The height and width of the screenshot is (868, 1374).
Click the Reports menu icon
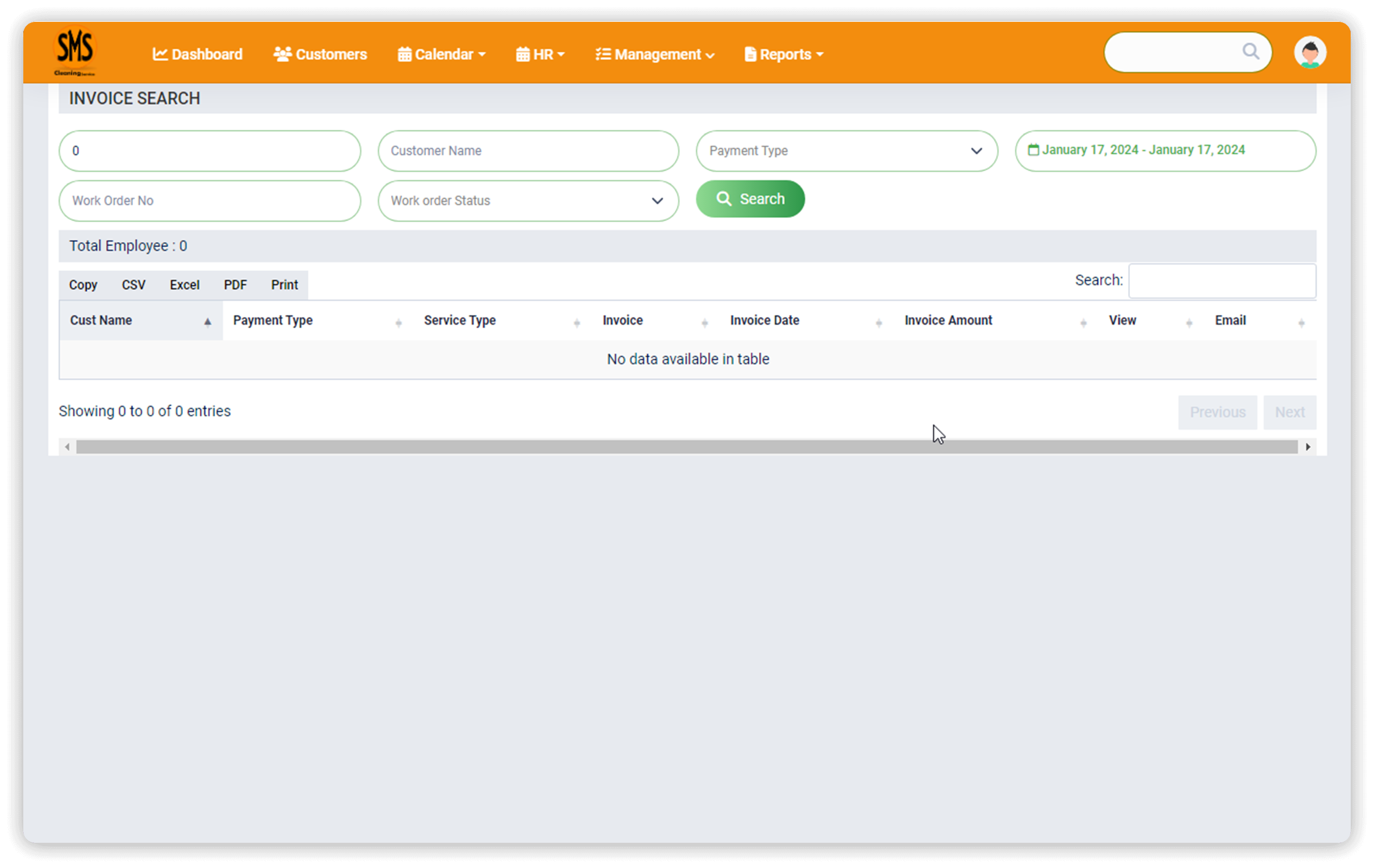click(x=750, y=54)
